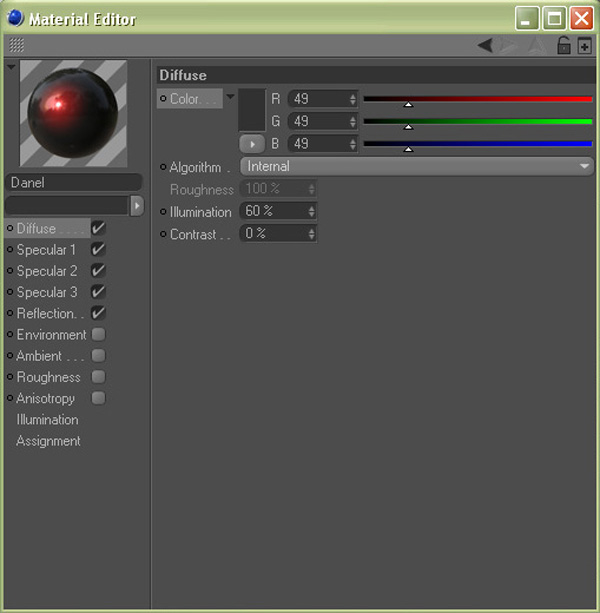This screenshot has width=600, height=613.
Task: Toggle the lock icon in top toolbar
Action: pyautogui.click(x=563, y=45)
